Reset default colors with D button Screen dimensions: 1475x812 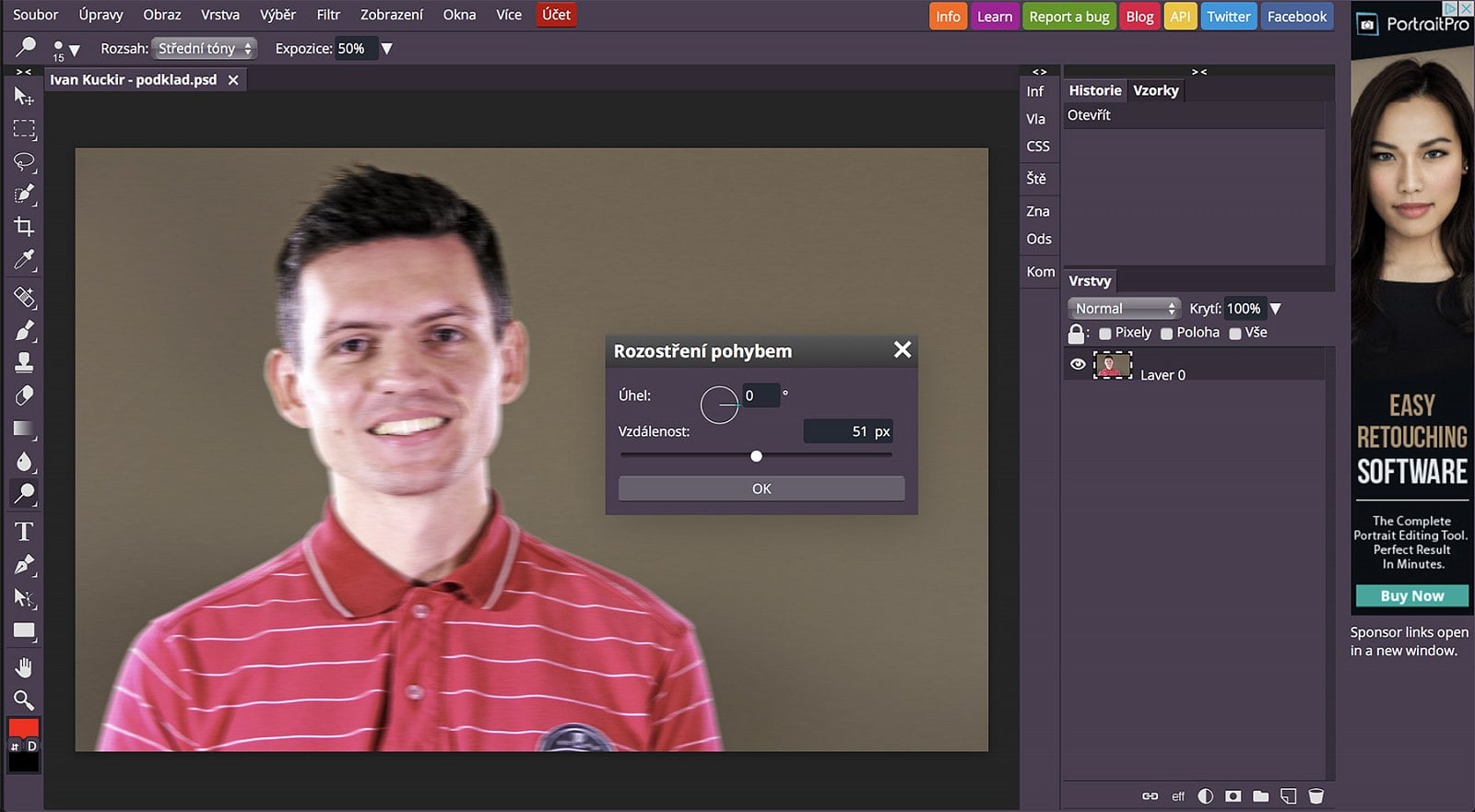click(32, 747)
